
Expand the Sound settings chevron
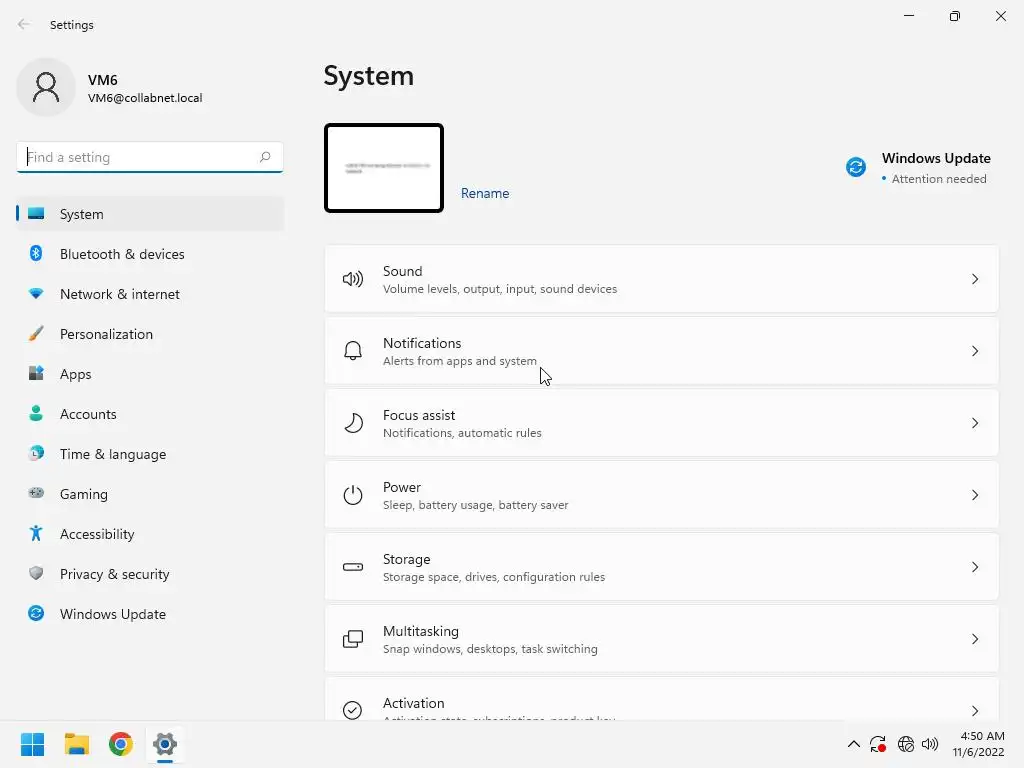tap(974, 280)
